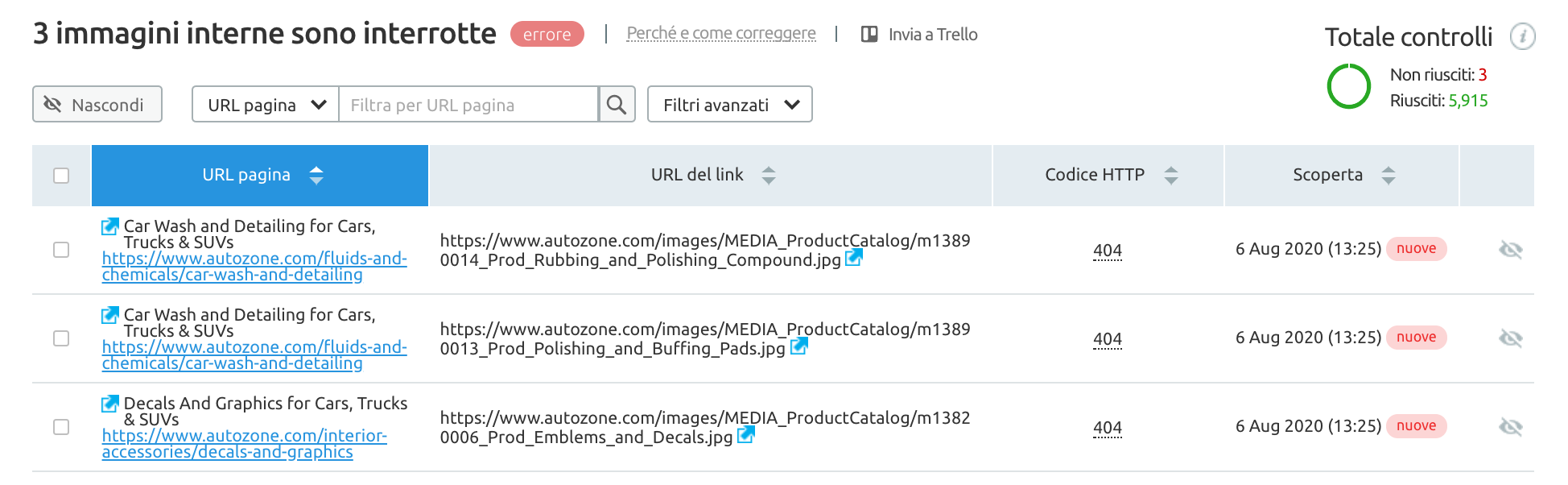Focus the Filtra per URL pagina field
1568x485 pixels.
pos(468,105)
